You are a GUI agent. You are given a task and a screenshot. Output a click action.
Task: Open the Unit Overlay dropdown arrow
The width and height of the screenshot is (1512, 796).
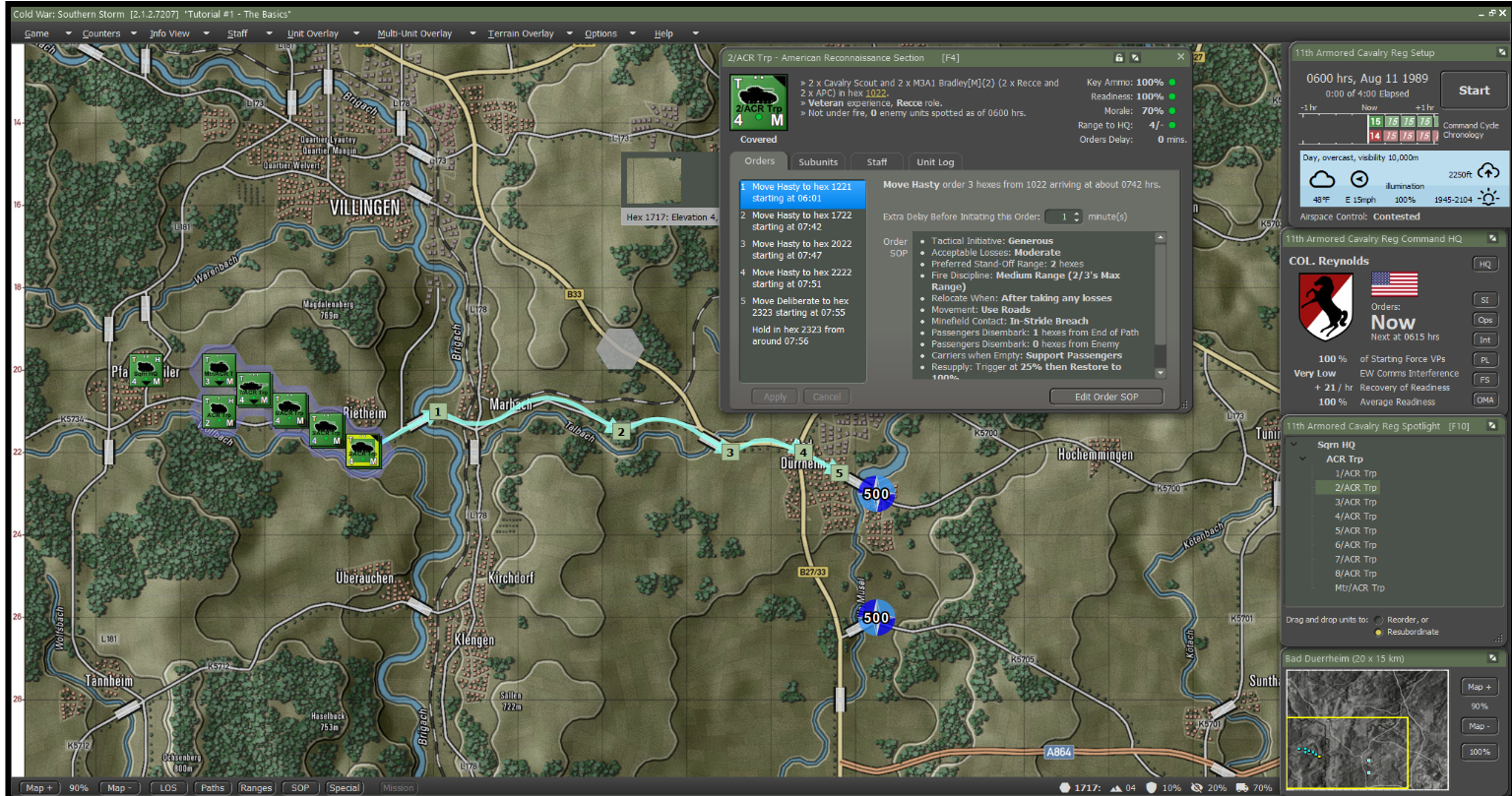pos(358,33)
